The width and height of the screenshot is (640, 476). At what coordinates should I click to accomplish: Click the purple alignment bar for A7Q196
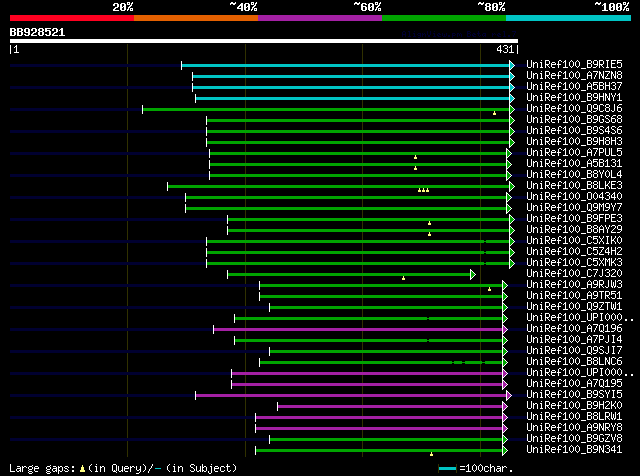(x=358, y=329)
